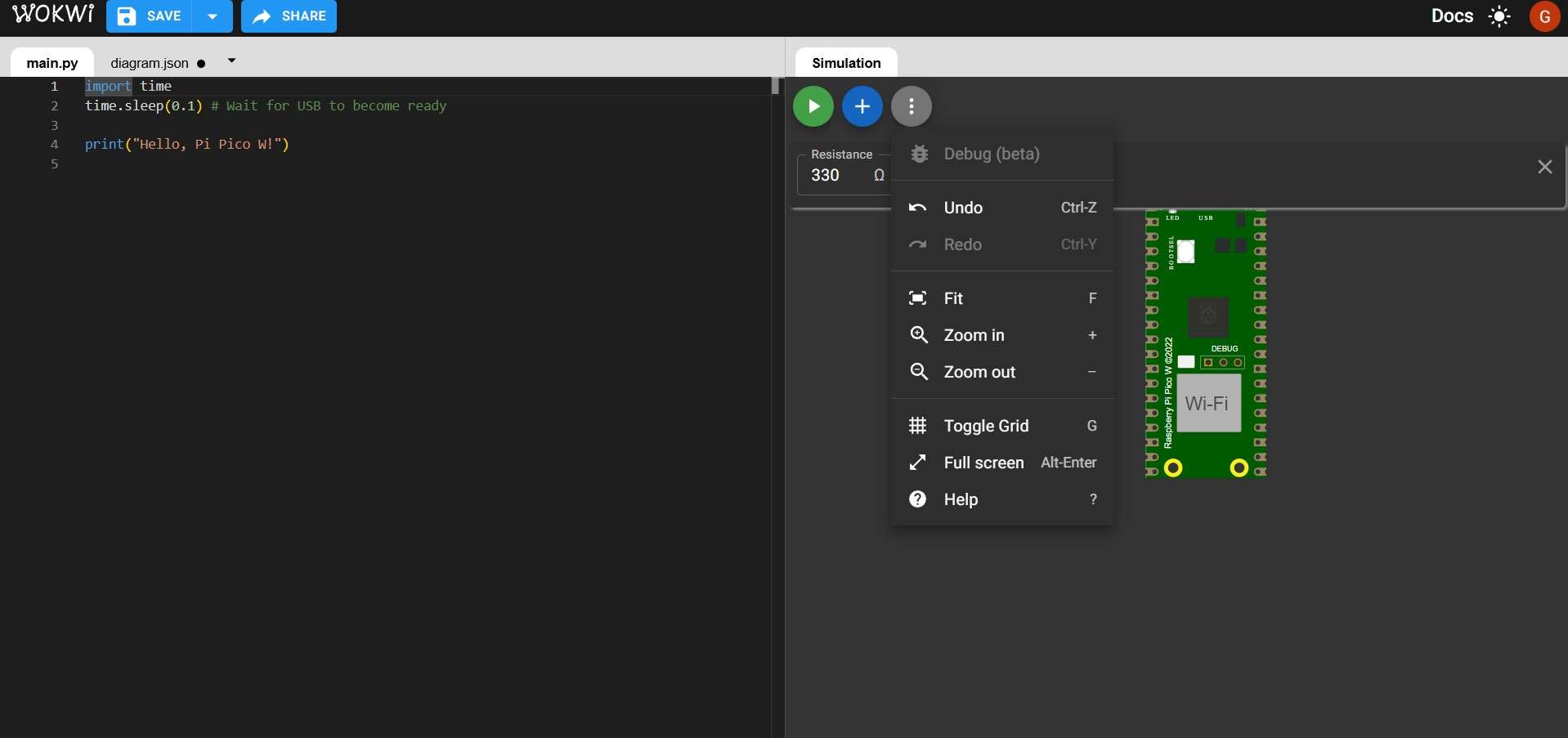Click the Fit to view icon
Screen dimensions: 1568x738
(918, 298)
